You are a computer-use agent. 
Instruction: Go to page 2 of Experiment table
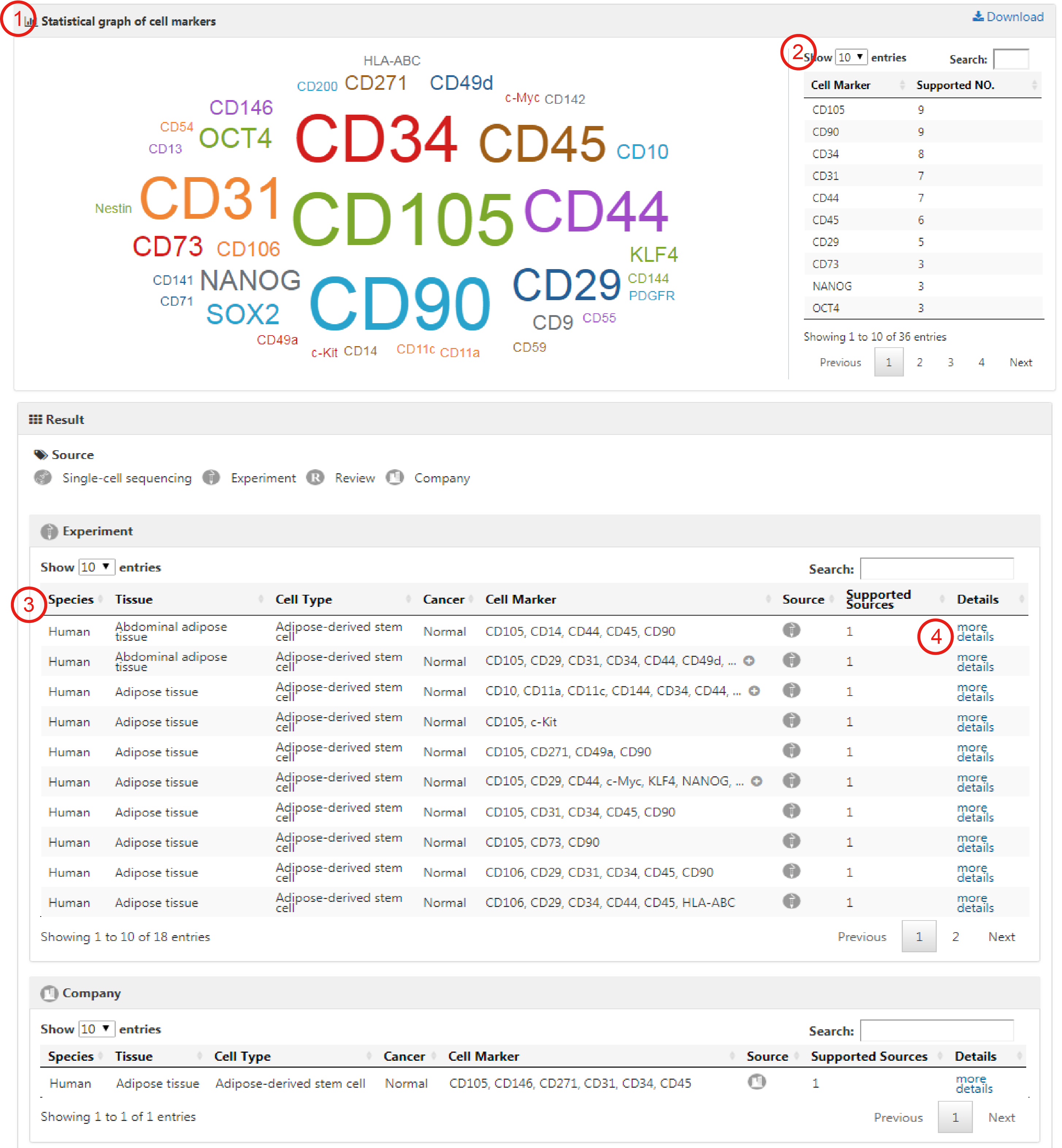click(955, 937)
